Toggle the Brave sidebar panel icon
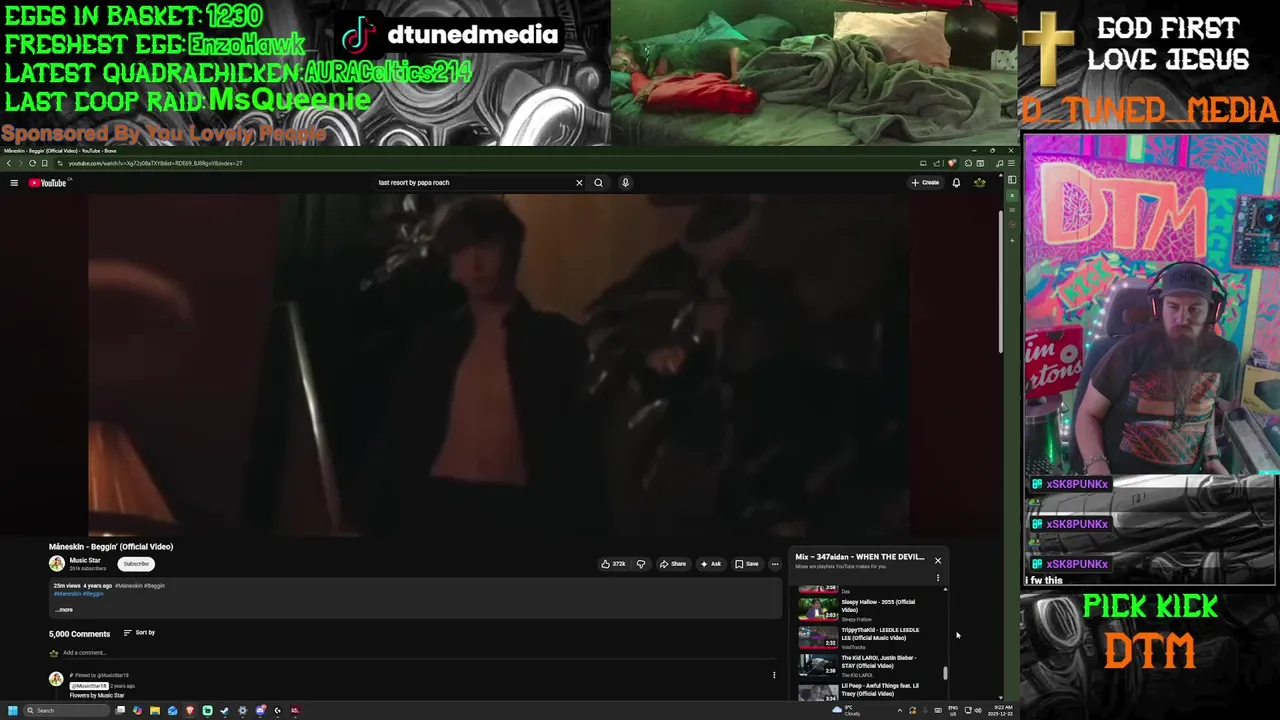 click(x=1012, y=180)
